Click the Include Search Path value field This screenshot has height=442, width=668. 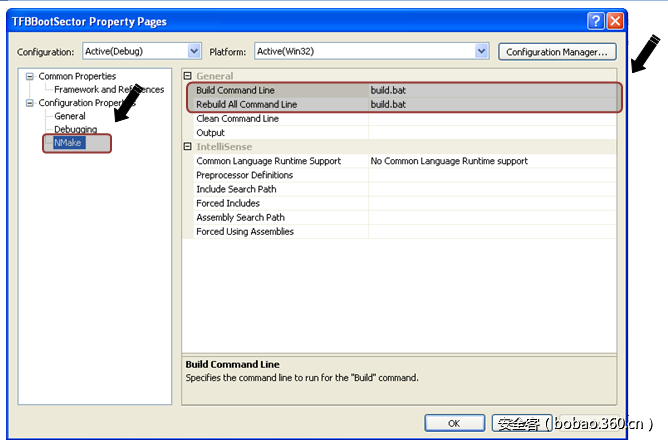point(490,189)
